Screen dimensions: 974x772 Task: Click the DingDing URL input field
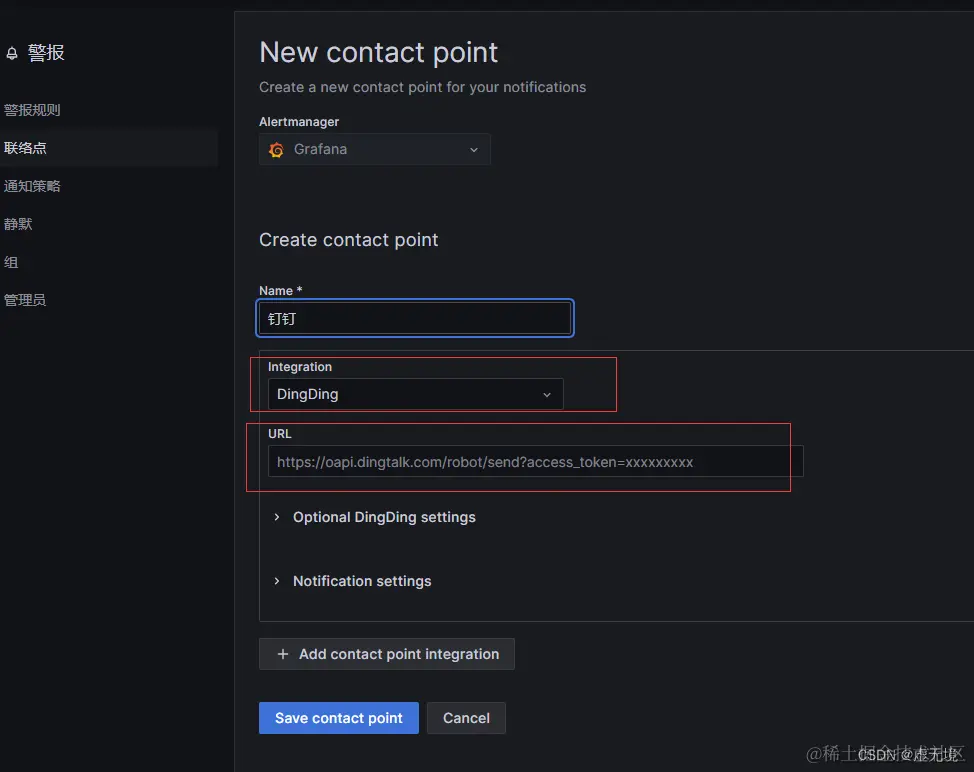point(535,461)
